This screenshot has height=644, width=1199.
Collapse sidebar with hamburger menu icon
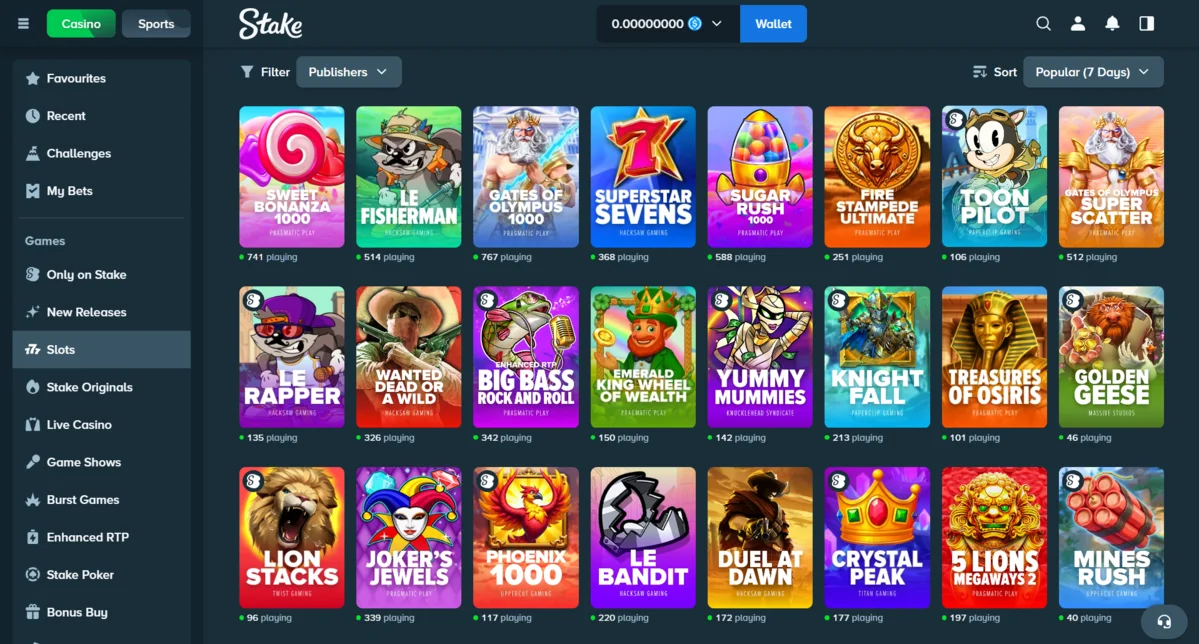(24, 24)
